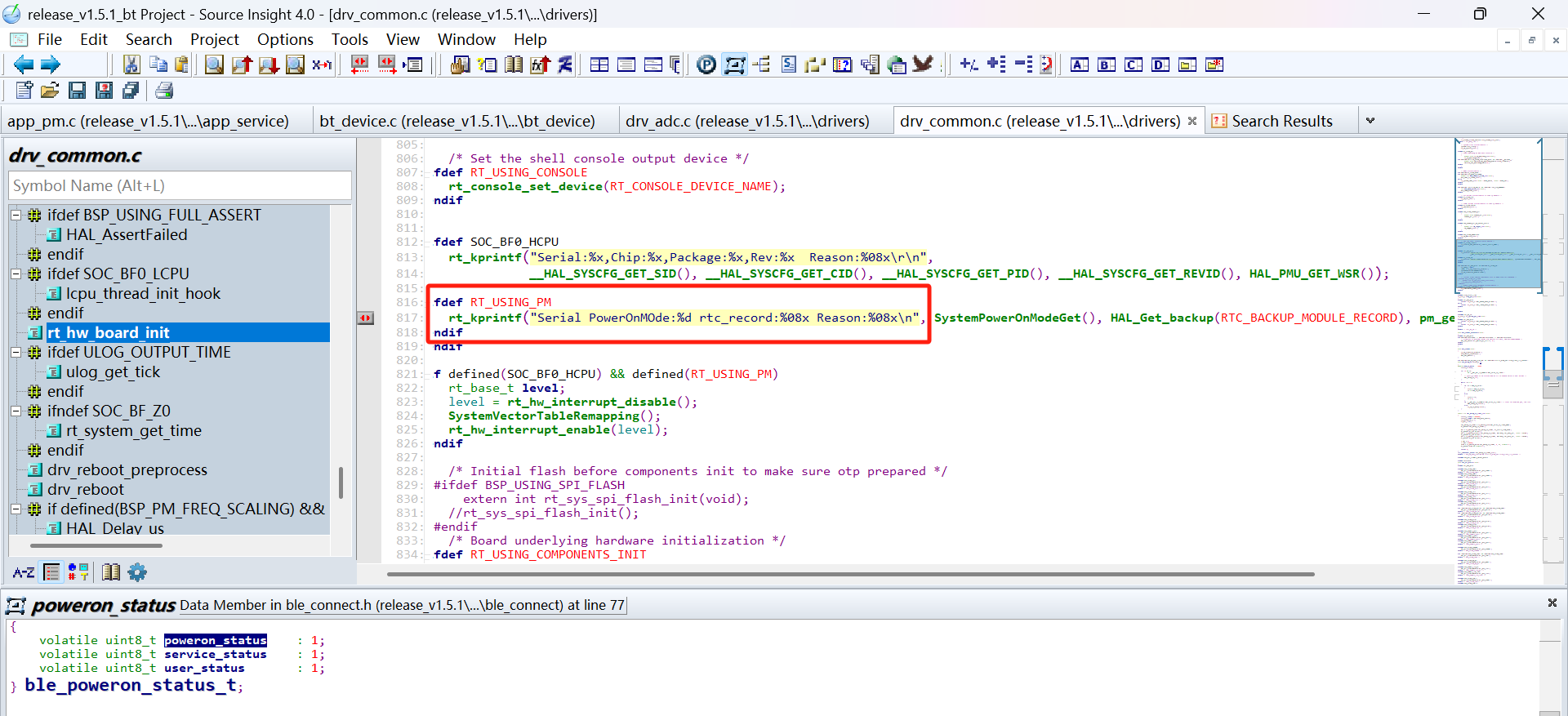Viewport: 1568px width, 716px height.
Task: Click the layout B toolbar icon
Action: point(1107,64)
